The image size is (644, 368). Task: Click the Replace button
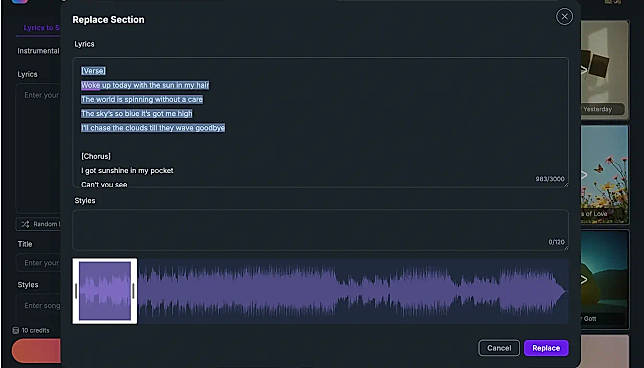[x=546, y=348]
